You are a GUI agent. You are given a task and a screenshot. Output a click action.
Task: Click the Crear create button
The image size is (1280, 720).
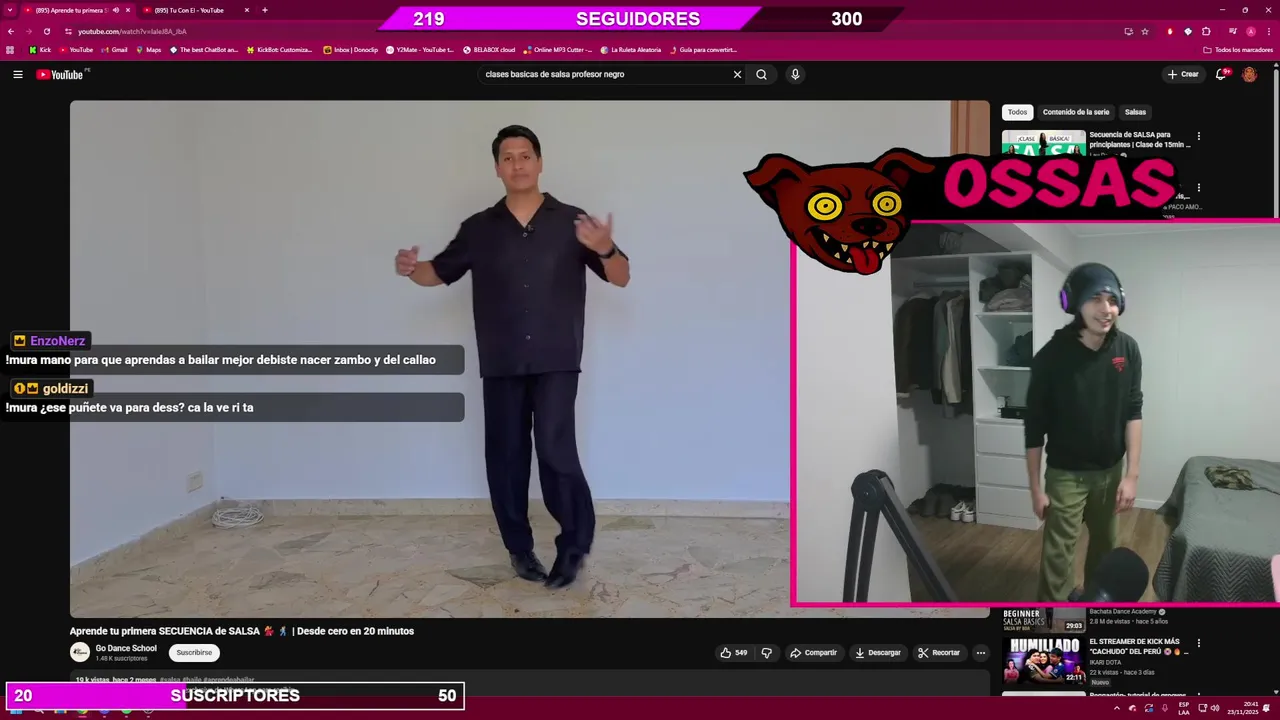[x=1183, y=74]
